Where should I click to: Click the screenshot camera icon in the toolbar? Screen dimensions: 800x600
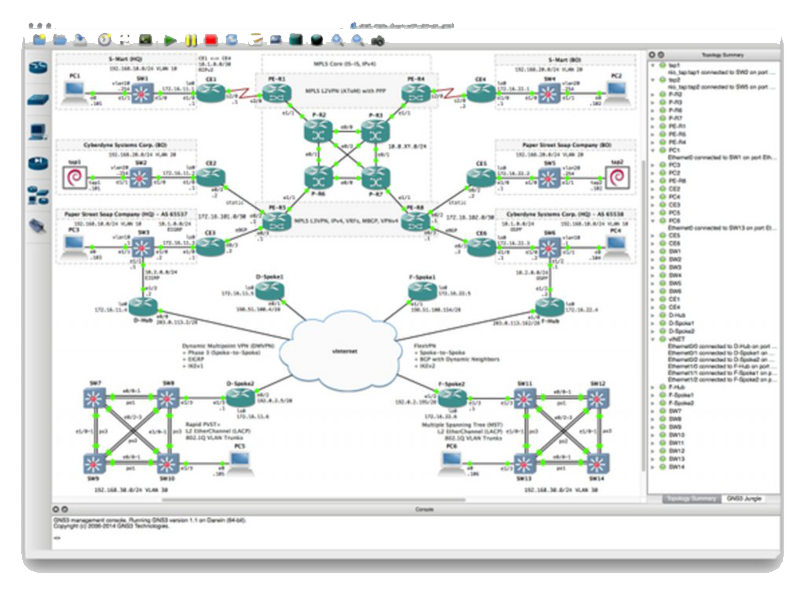(x=378, y=40)
